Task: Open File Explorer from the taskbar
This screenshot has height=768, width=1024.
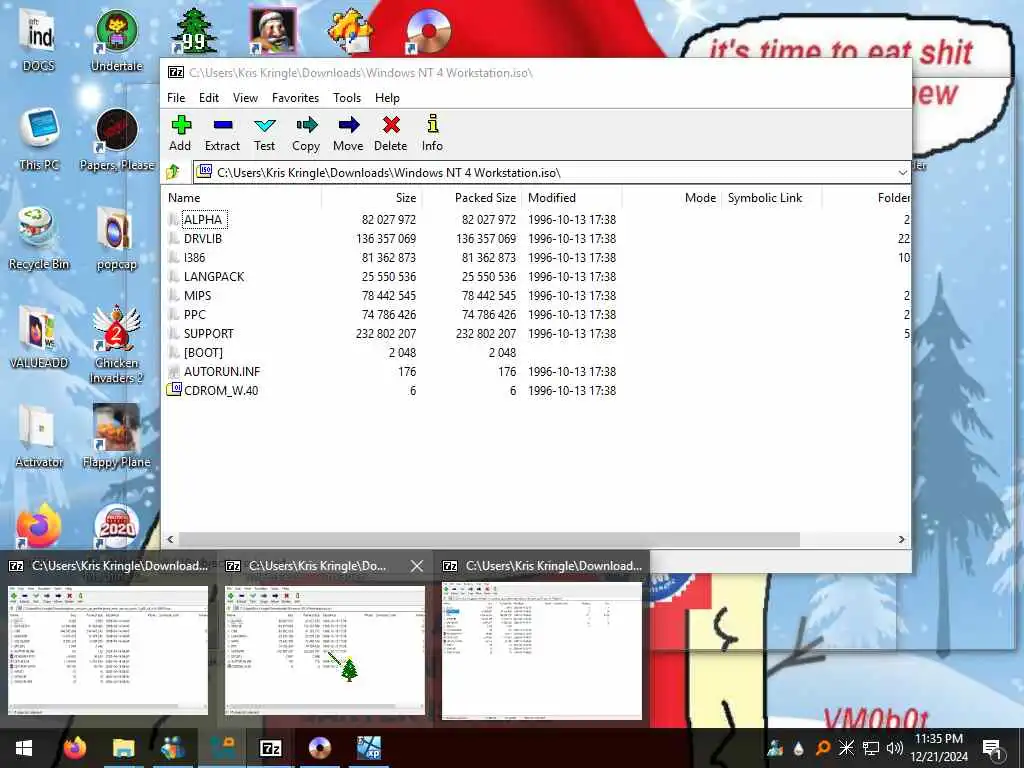Action: [x=123, y=748]
